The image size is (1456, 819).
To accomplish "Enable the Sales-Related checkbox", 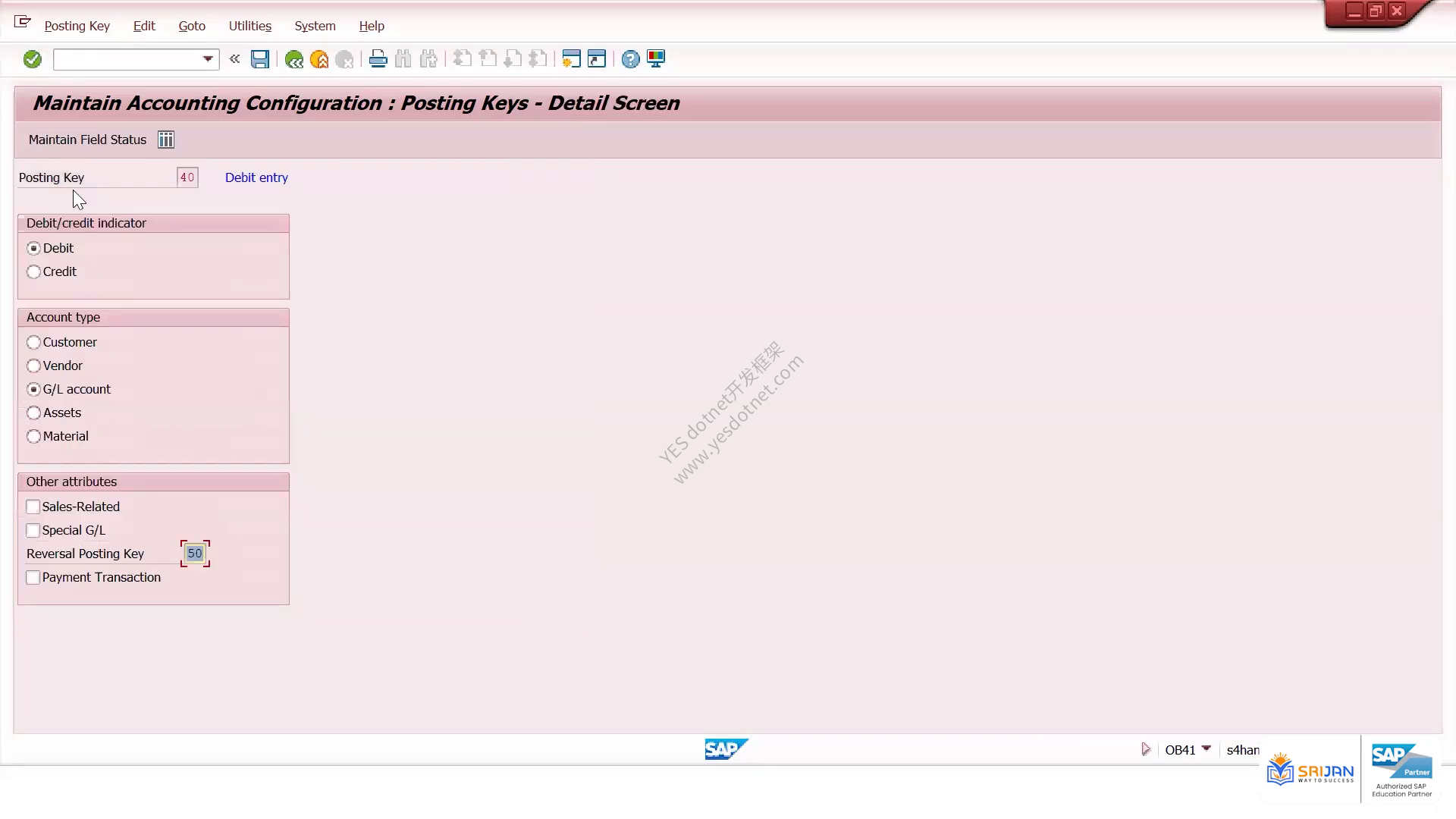I will pyautogui.click(x=33, y=507).
